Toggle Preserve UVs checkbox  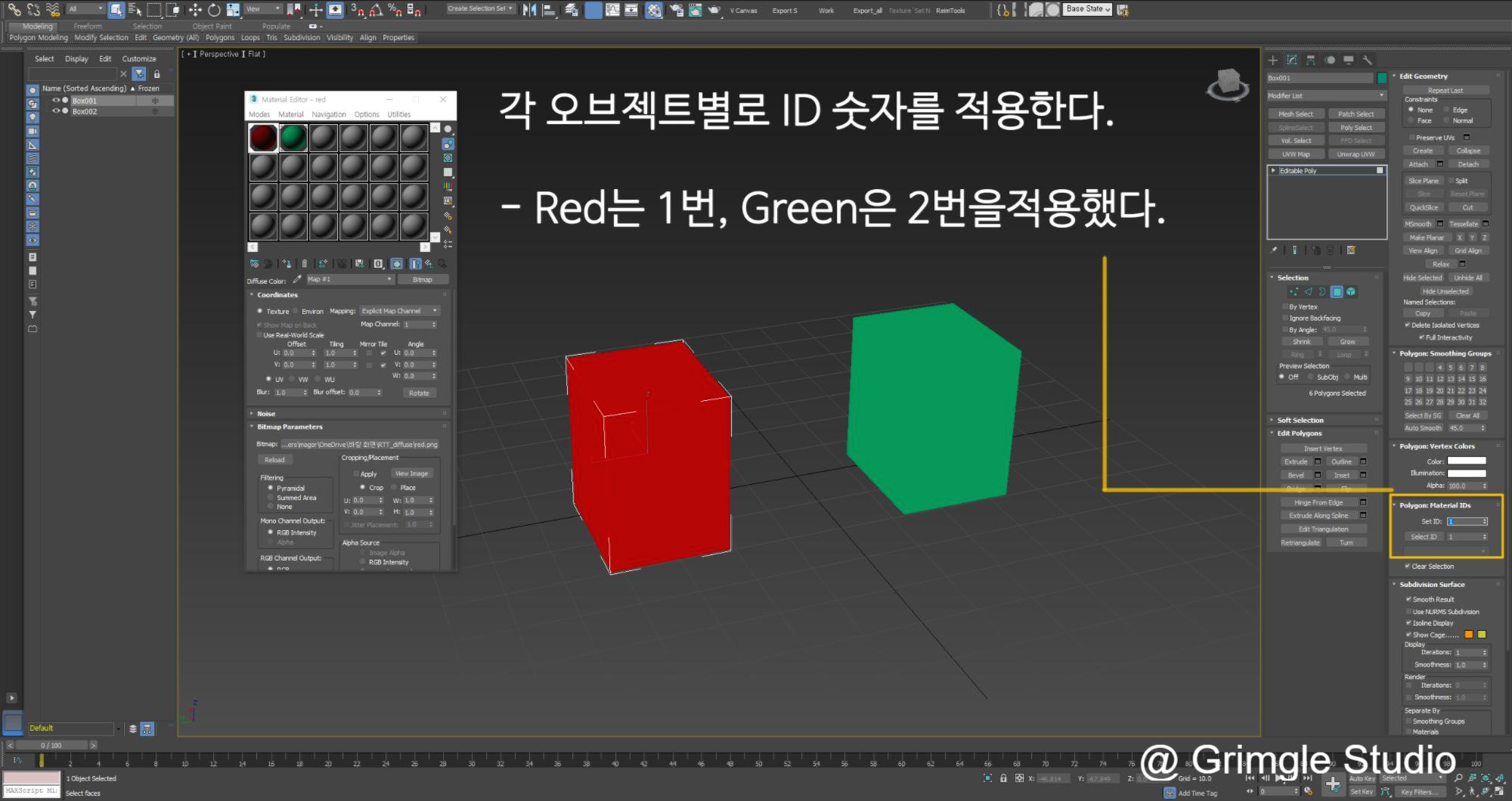click(x=1411, y=138)
